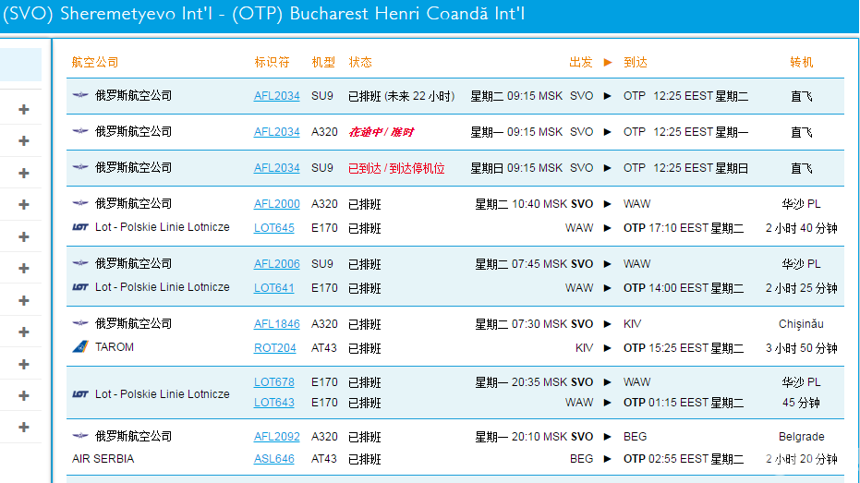Click the Aeroflot logo in the AFL2000 row
Screen dimensions: 860x483
(x=80, y=203)
